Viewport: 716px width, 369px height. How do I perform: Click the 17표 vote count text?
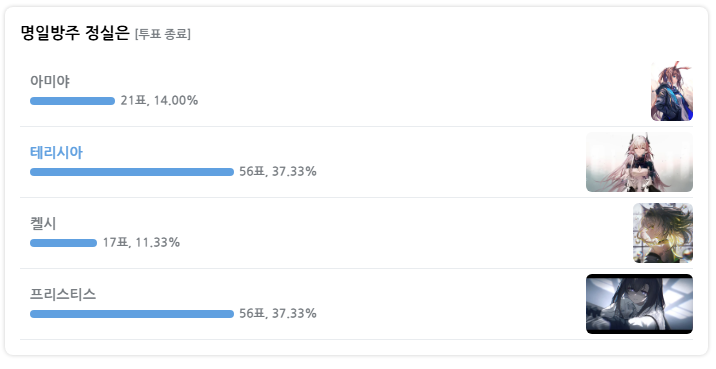(x=116, y=242)
